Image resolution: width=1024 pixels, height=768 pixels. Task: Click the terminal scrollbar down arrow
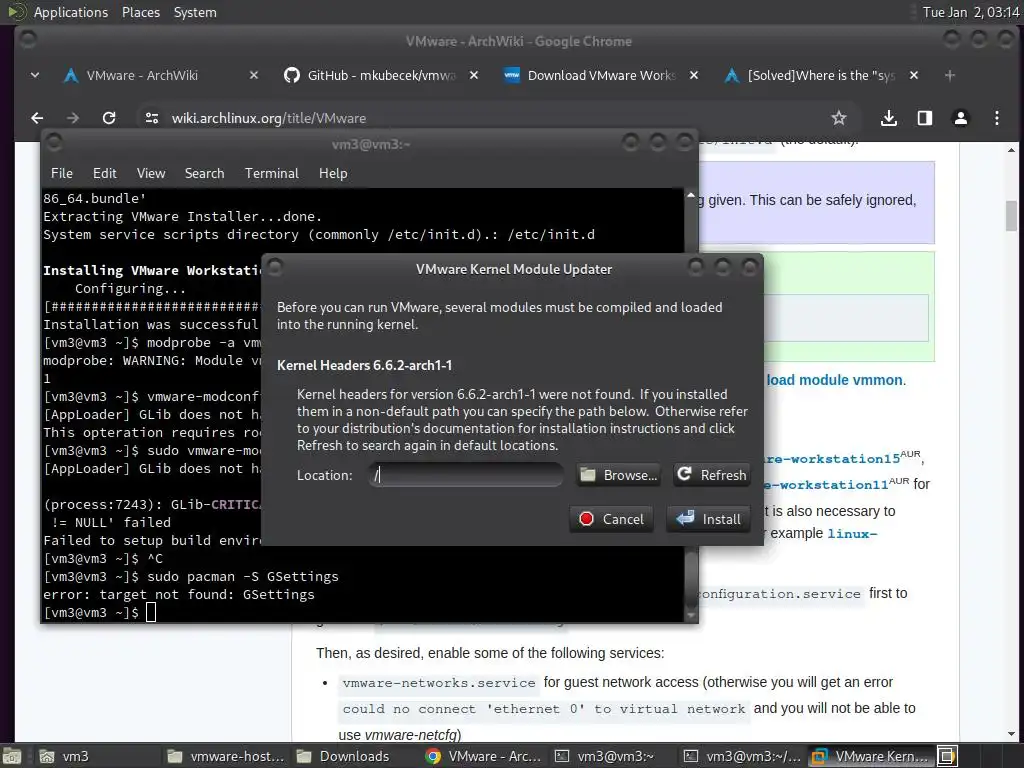click(691, 615)
